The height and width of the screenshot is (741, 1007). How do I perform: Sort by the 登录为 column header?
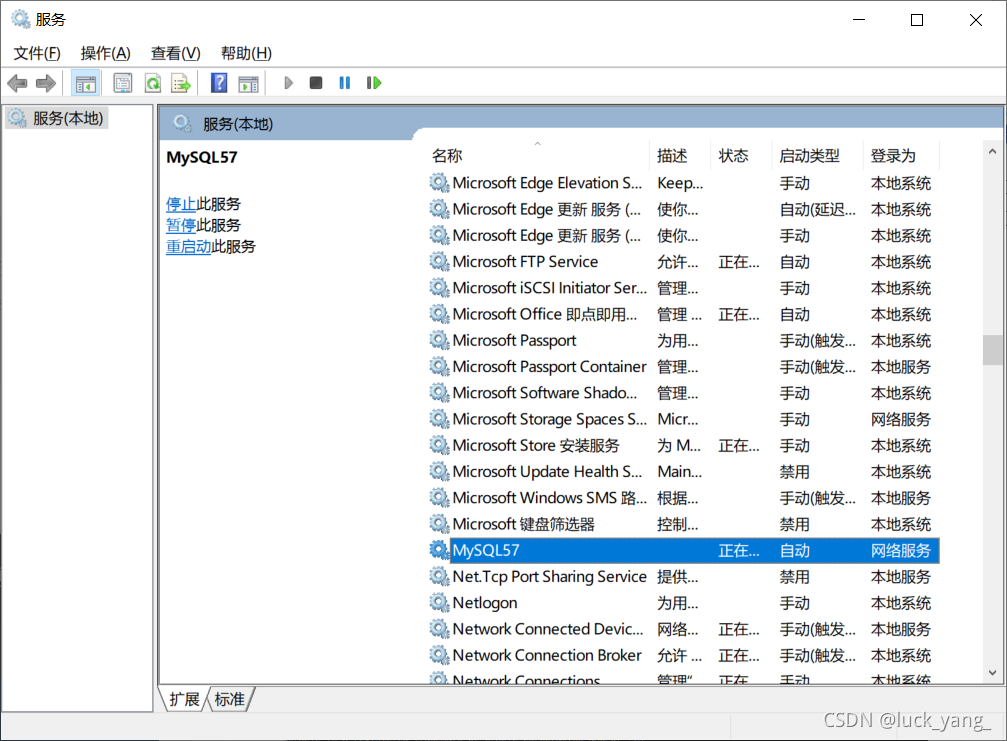[901, 155]
